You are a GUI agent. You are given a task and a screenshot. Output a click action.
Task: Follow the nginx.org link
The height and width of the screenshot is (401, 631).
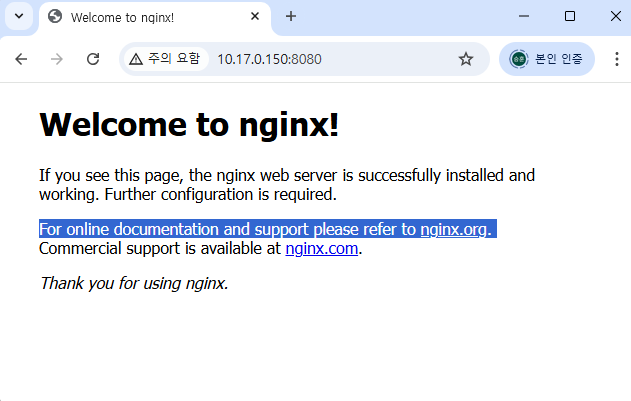(x=454, y=229)
